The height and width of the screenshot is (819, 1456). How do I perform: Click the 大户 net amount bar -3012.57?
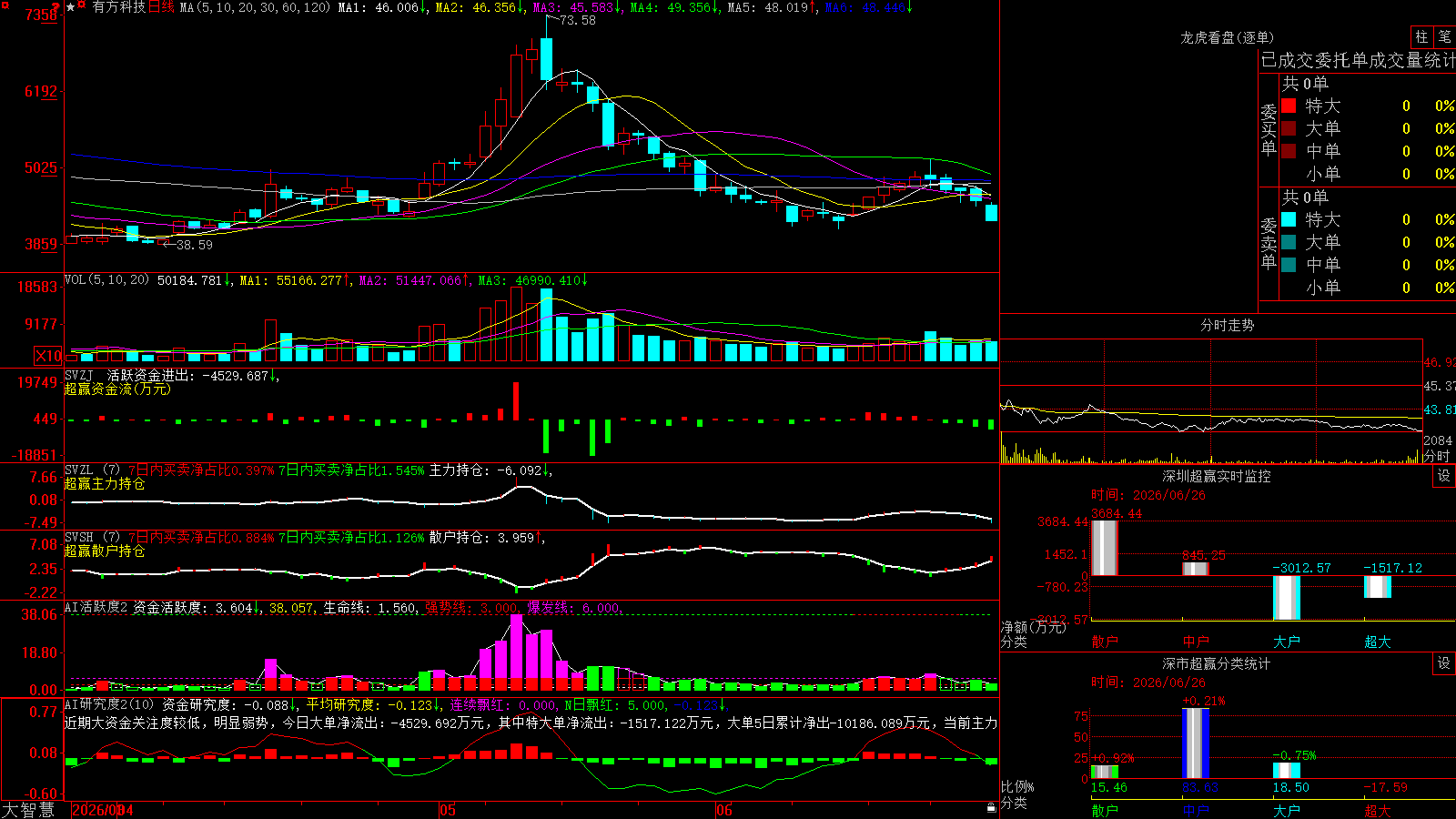(x=1286, y=598)
